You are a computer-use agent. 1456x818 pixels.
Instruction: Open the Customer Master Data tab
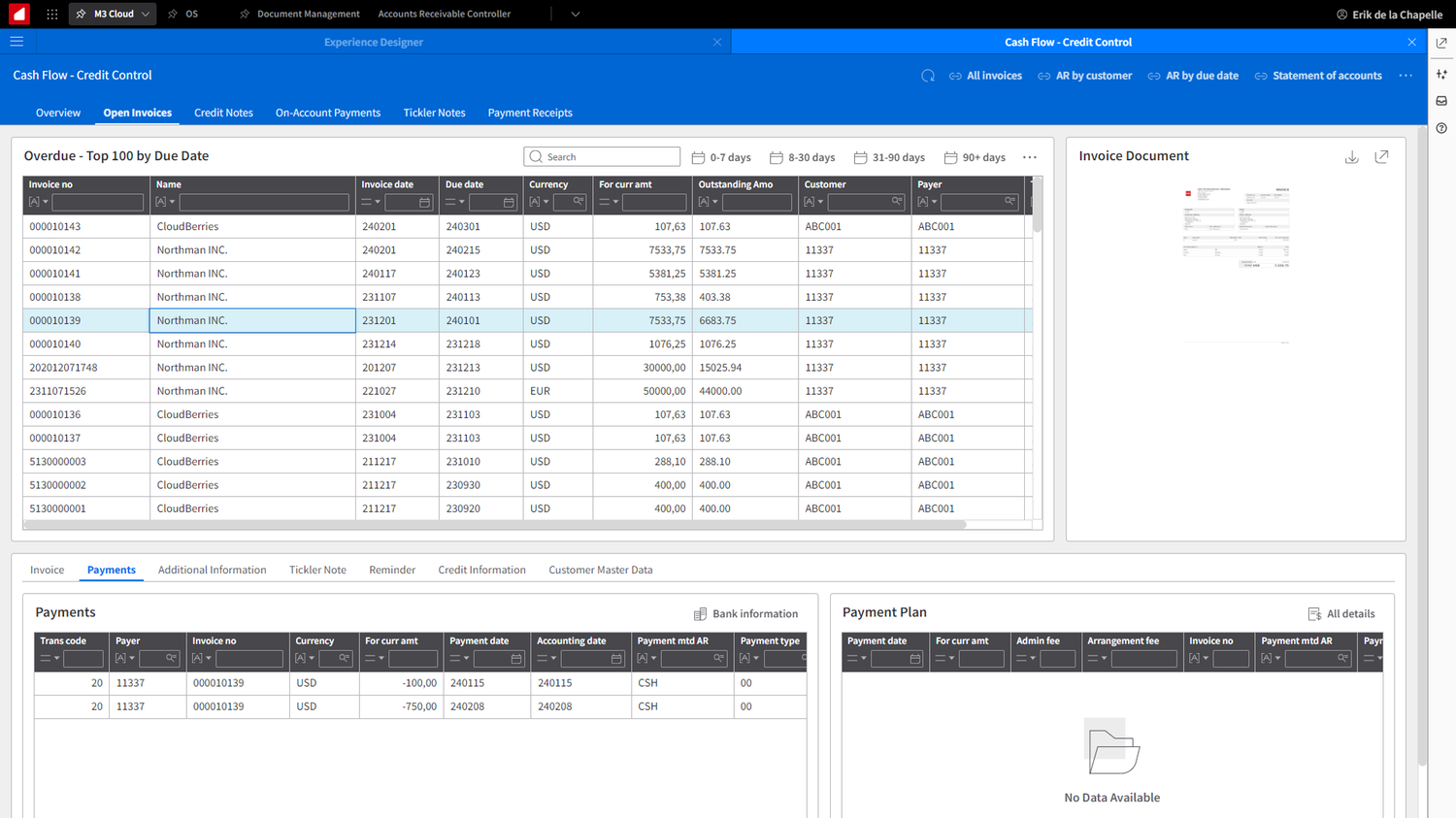(x=600, y=570)
